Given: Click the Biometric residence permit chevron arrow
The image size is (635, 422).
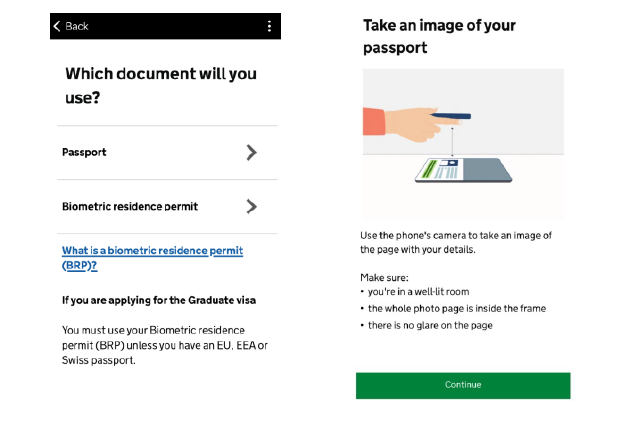Looking at the screenshot, I should (x=251, y=206).
